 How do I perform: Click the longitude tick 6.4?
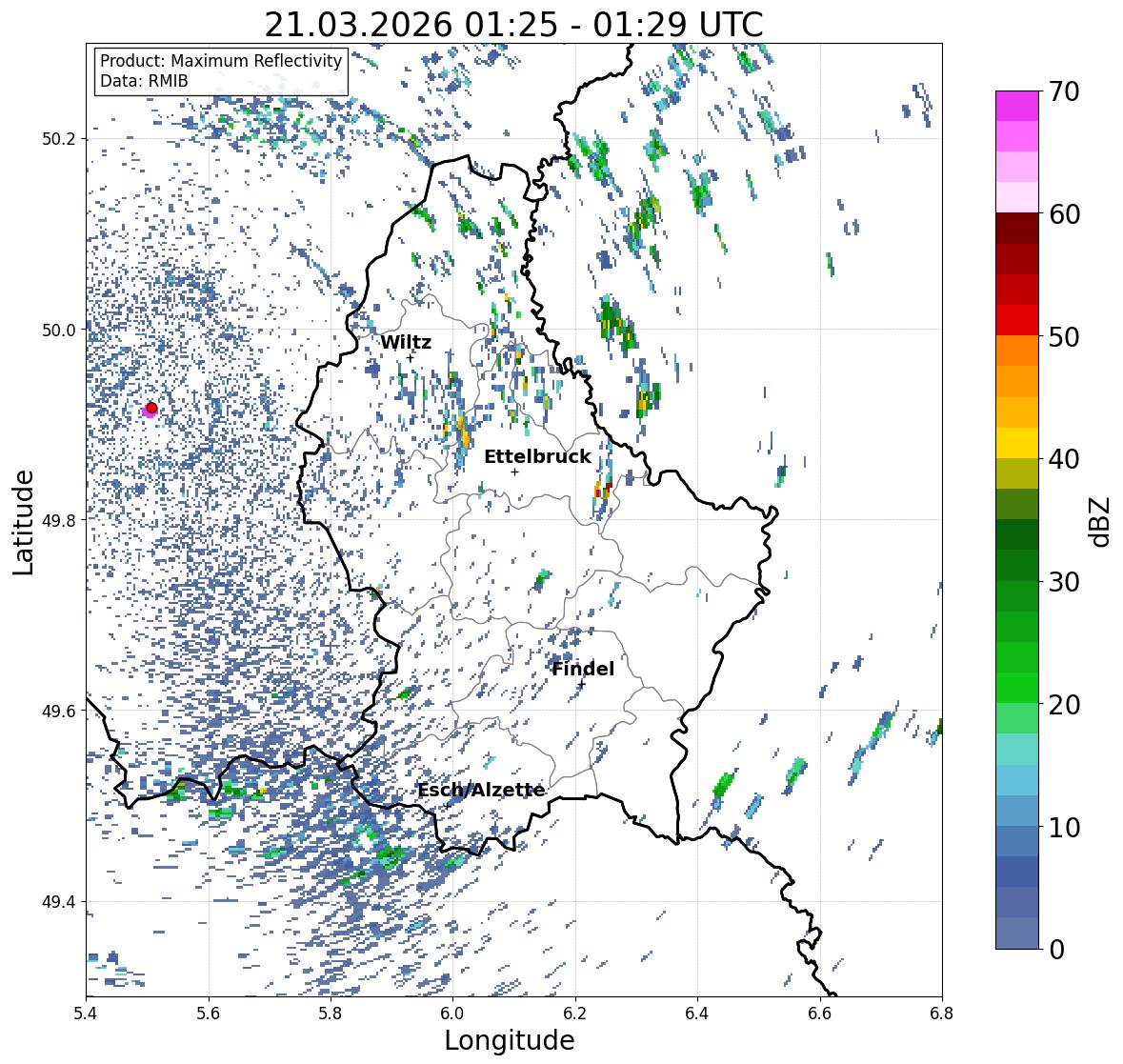click(x=697, y=1014)
